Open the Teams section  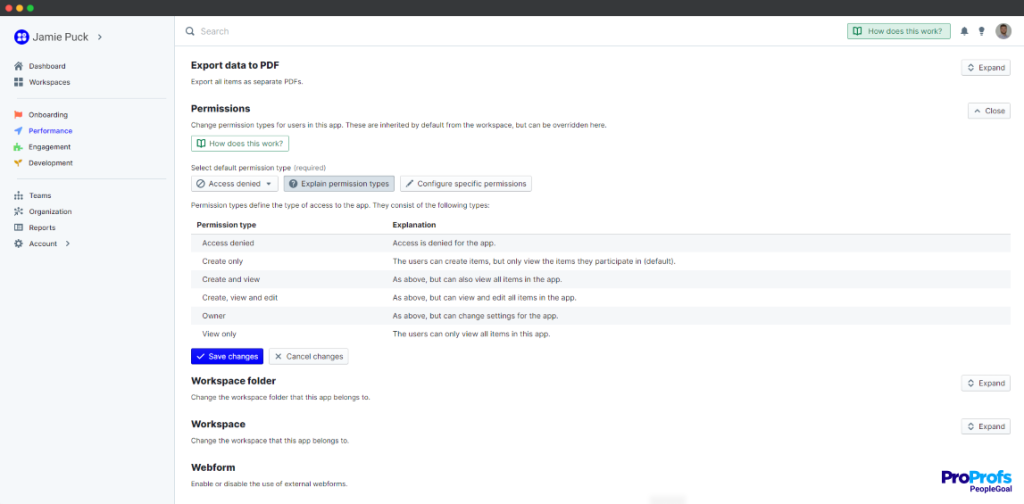(40, 196)
